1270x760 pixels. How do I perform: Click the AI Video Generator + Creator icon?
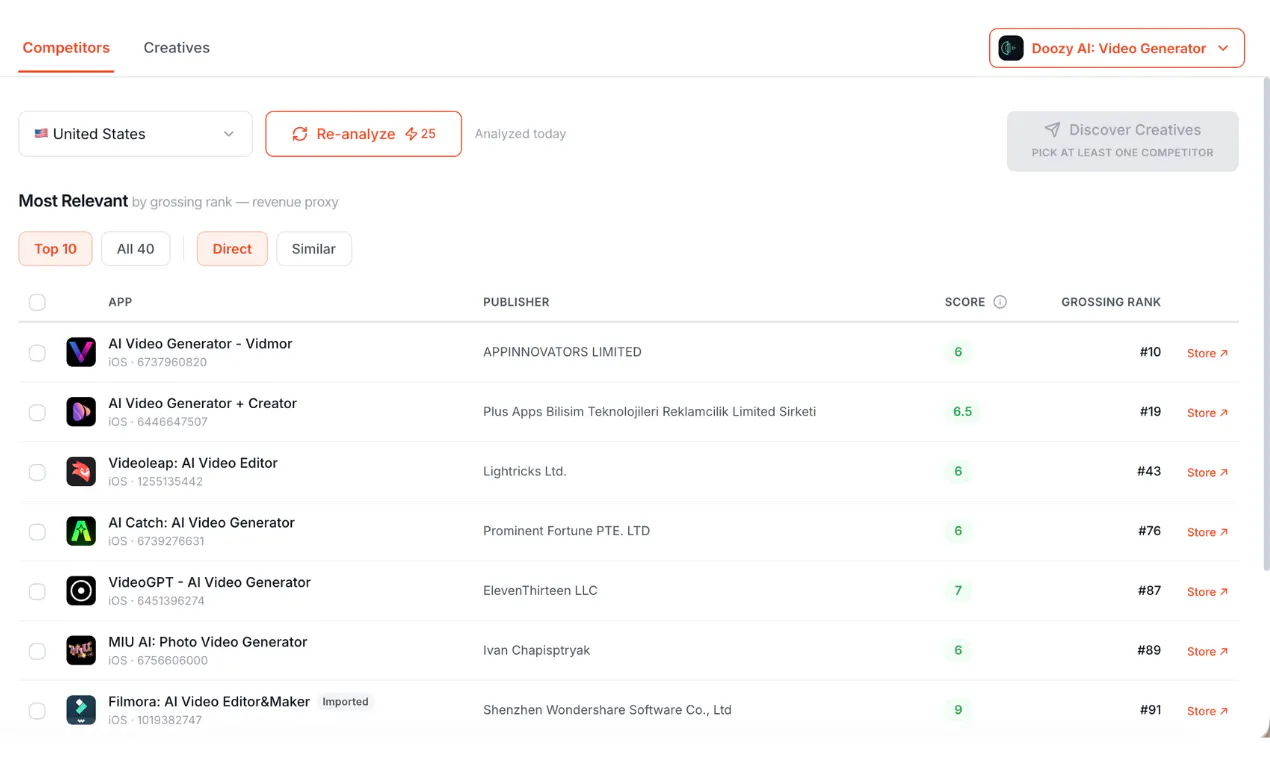tap(81, 412)
